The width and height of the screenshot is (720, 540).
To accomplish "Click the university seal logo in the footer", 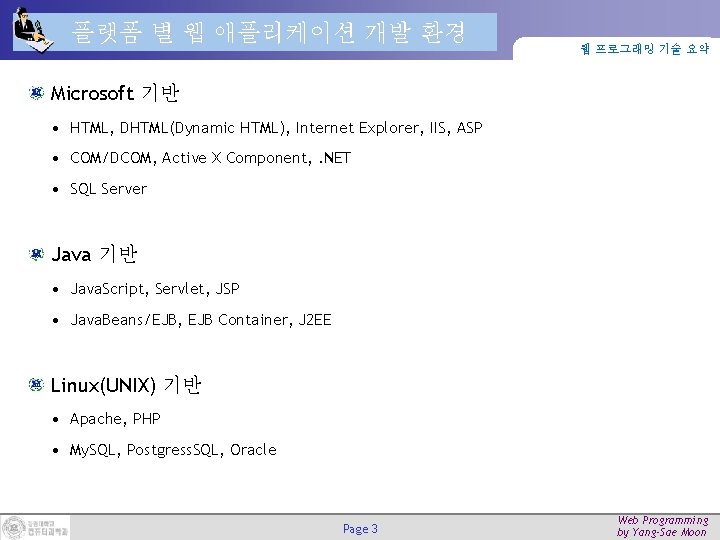I will point(14,528).
